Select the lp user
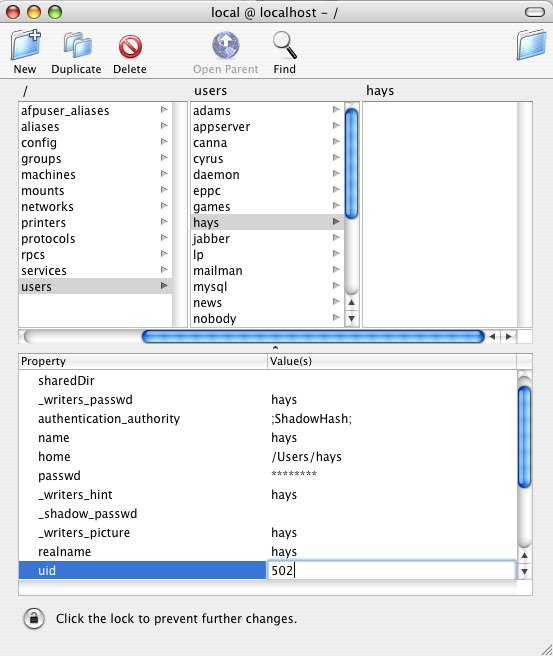553x656 pixels. pos(267,254)
